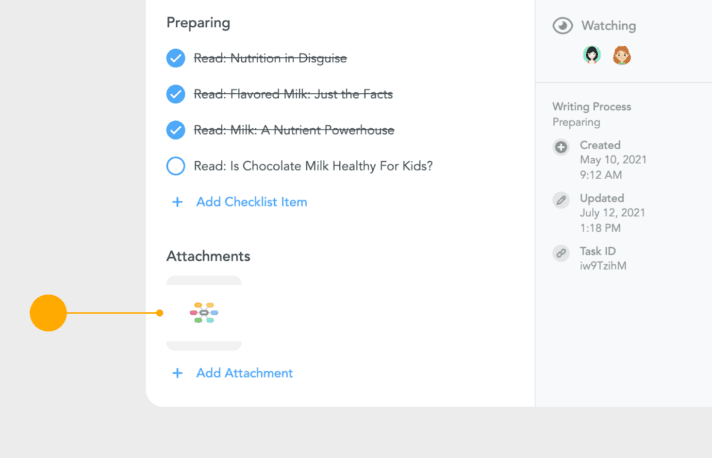
Task: Click the Writing Process breadcrumb label
Action: pos(592,107)
